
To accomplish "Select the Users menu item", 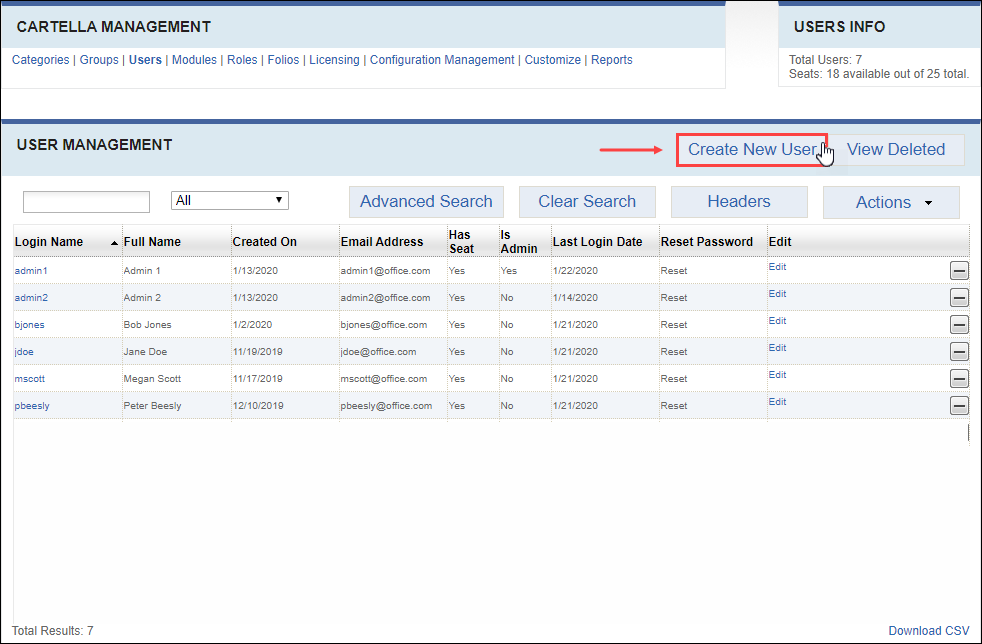I will click(145, 60).
